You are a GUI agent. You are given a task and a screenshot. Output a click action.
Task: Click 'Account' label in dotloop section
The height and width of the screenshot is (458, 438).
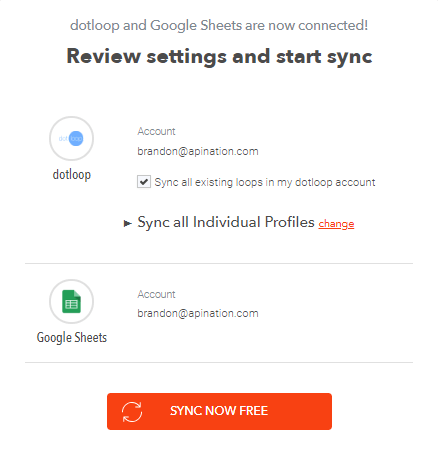click(156, 131)
